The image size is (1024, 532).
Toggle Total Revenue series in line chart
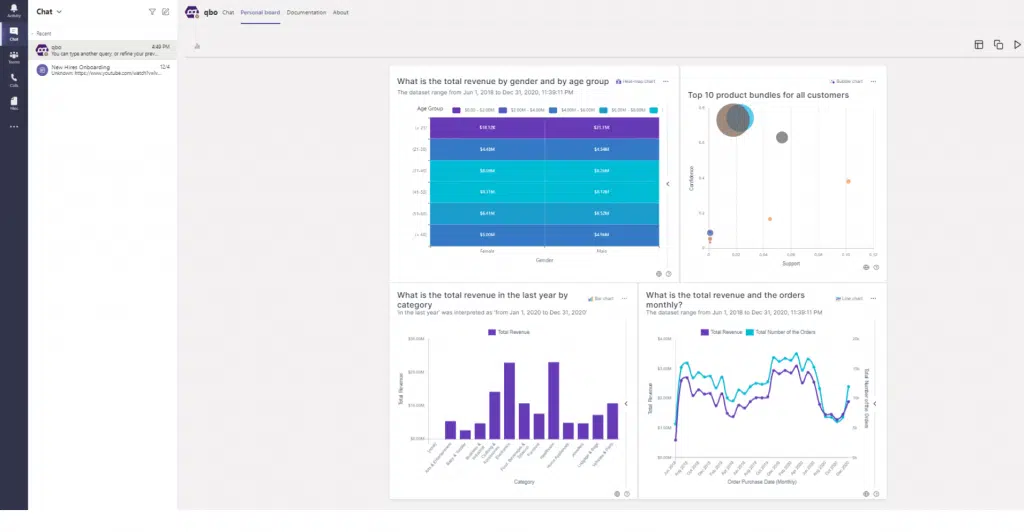722,331
